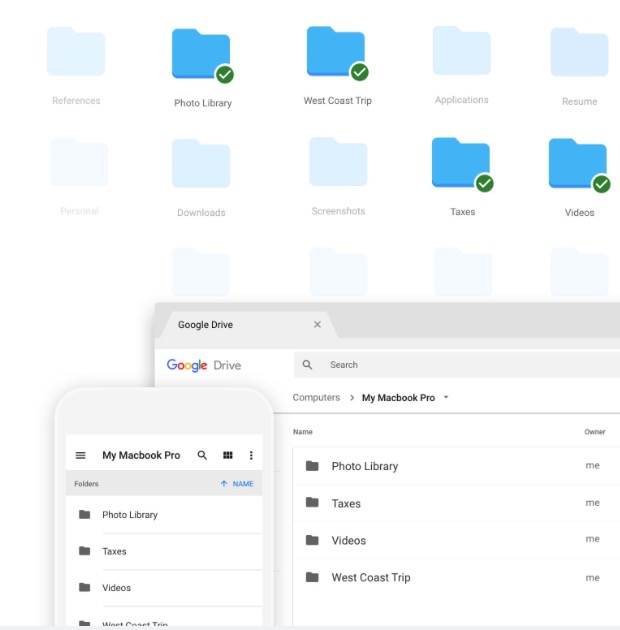This screenshot has height=630, width=620.
Task: Click the faded Applications folder icon
Action: [x=461, y=50]
